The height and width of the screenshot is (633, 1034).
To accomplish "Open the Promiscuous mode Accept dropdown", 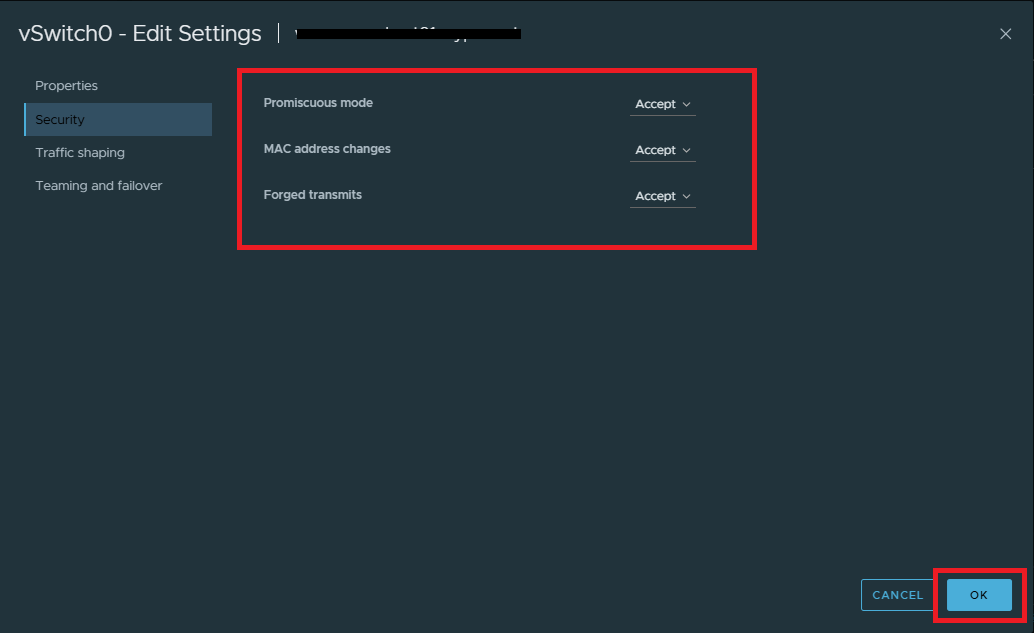I will point(662,104).
